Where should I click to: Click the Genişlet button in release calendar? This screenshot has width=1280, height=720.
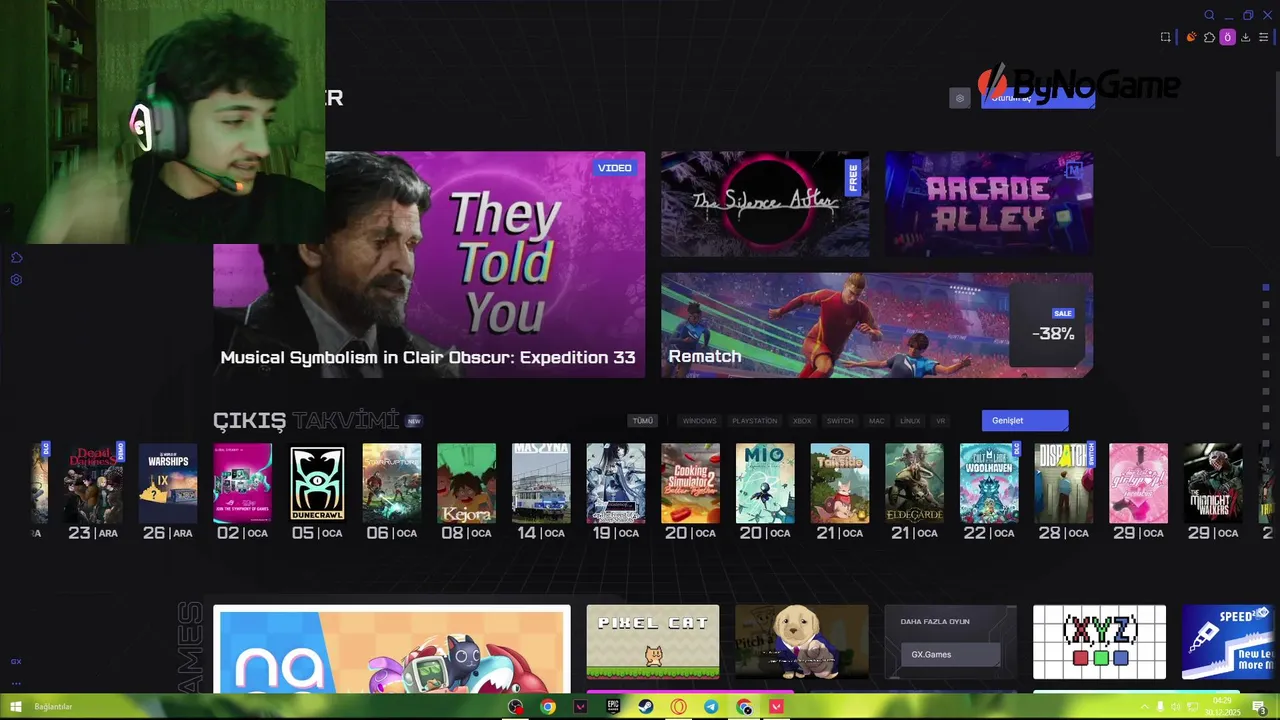[1025, 420]
